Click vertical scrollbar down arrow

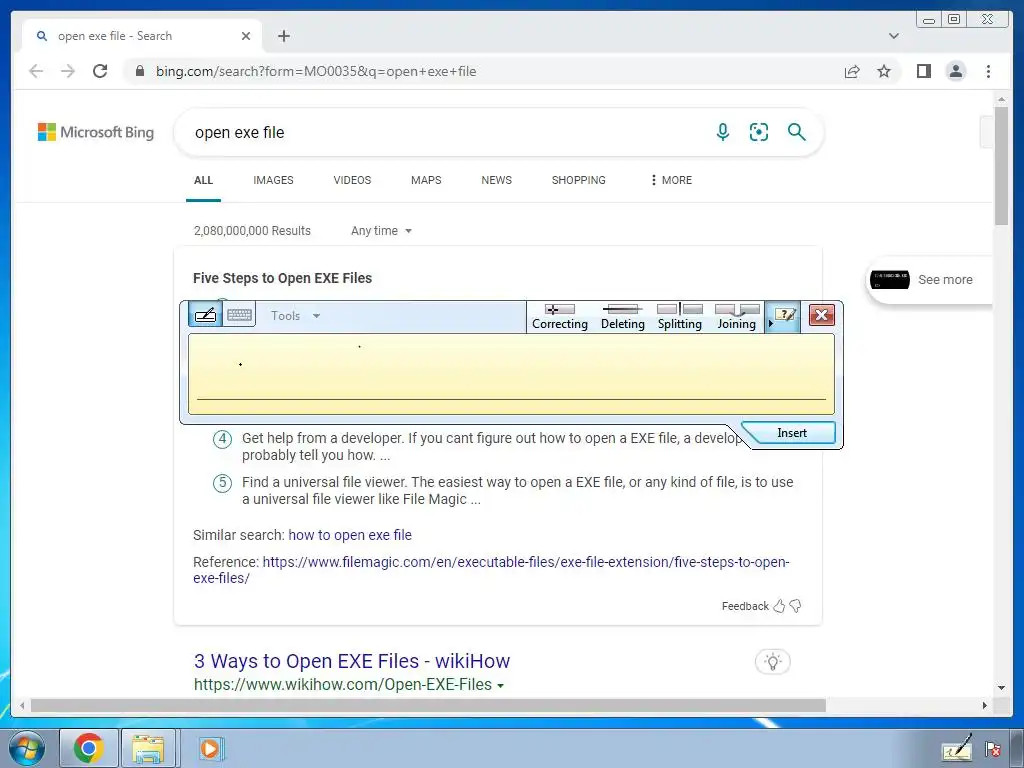pos(1001,688)
